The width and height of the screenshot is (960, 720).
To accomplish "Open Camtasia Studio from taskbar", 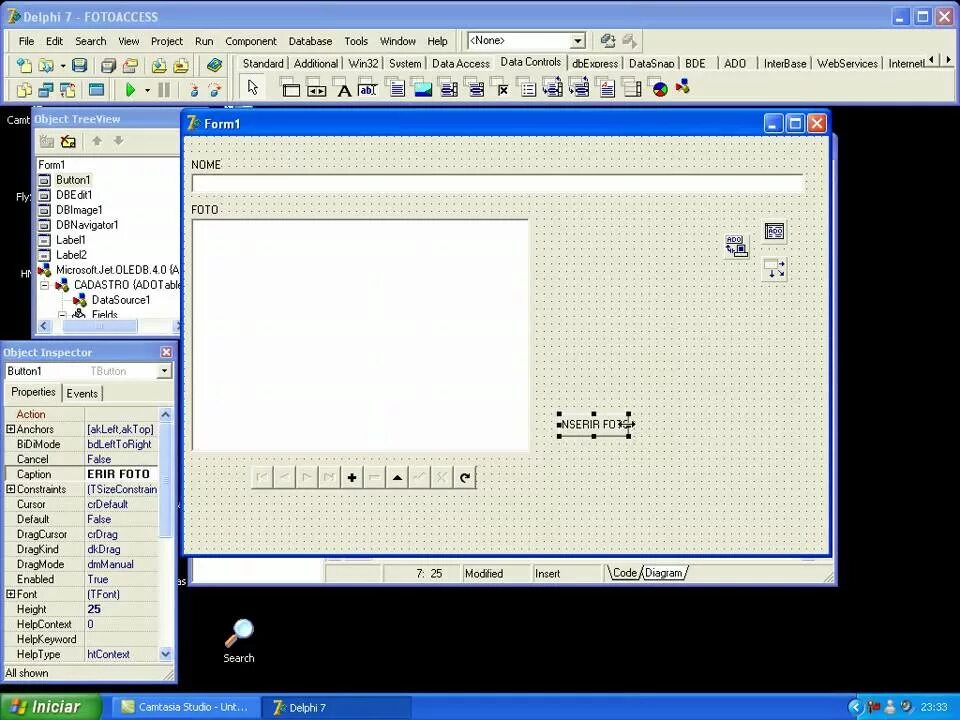I will point(186,707).
